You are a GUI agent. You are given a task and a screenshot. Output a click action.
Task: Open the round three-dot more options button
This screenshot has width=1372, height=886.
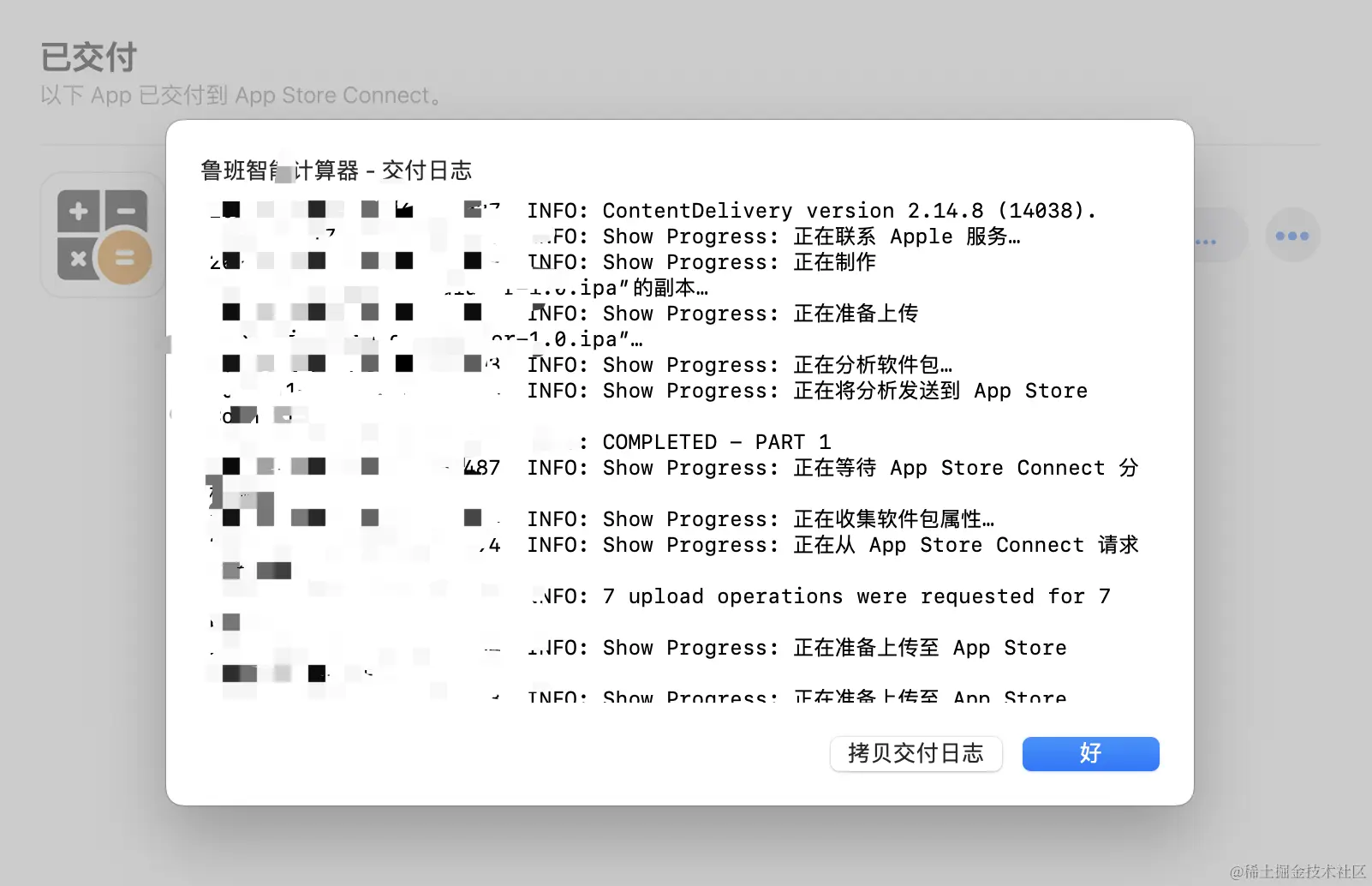pos(1292,236)
